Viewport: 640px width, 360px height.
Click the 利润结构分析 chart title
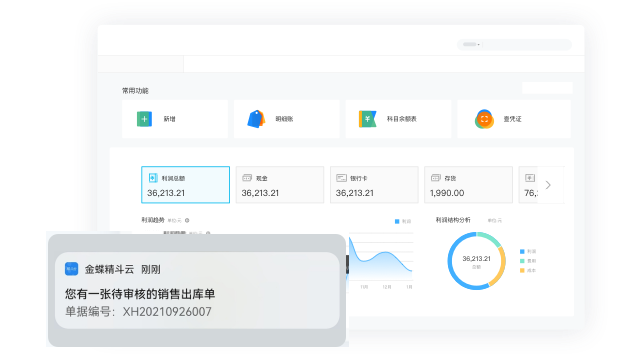click(453, 220)
